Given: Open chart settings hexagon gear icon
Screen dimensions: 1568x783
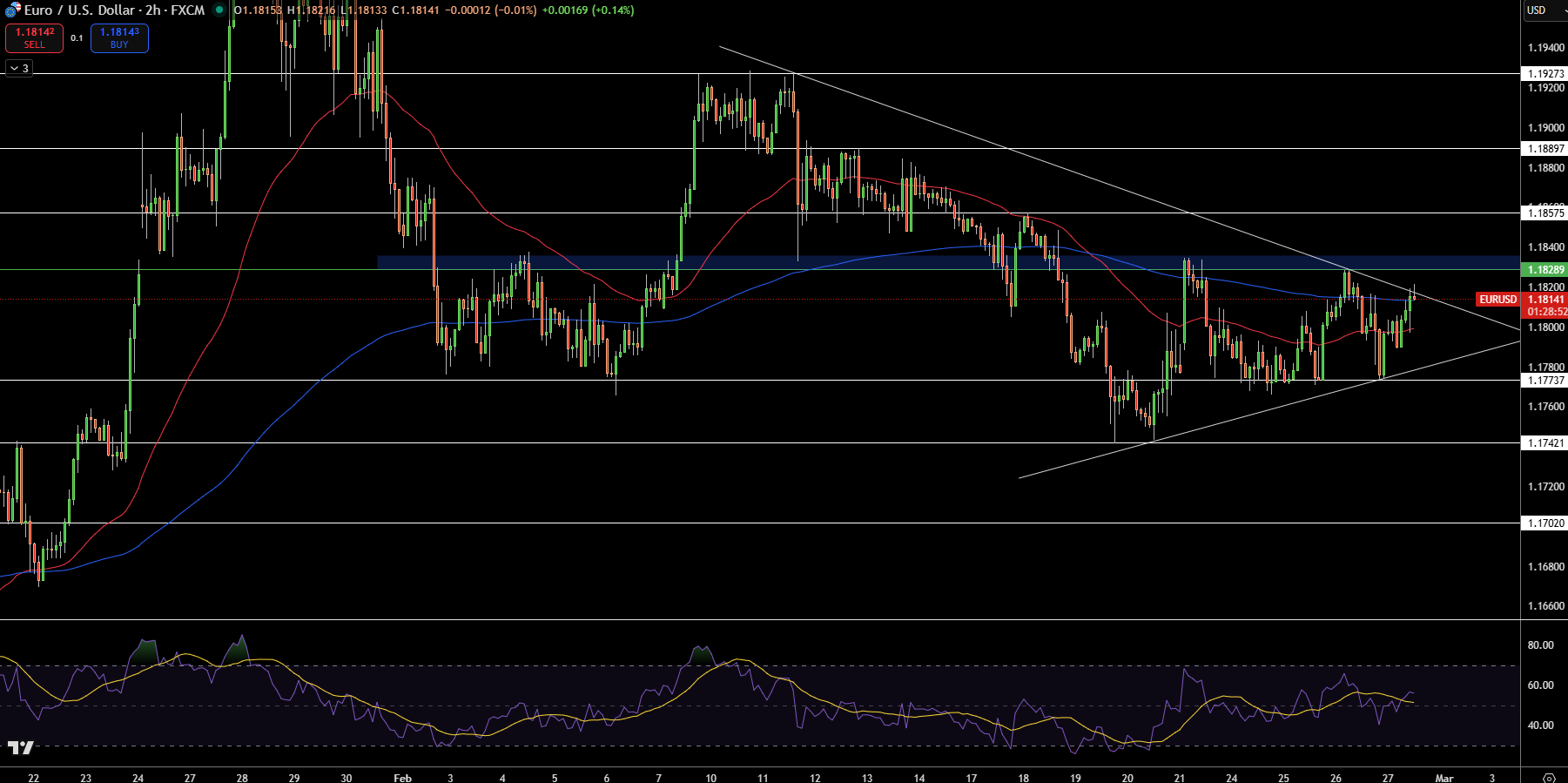Looking at the screenshot, I should [1549, 778].
